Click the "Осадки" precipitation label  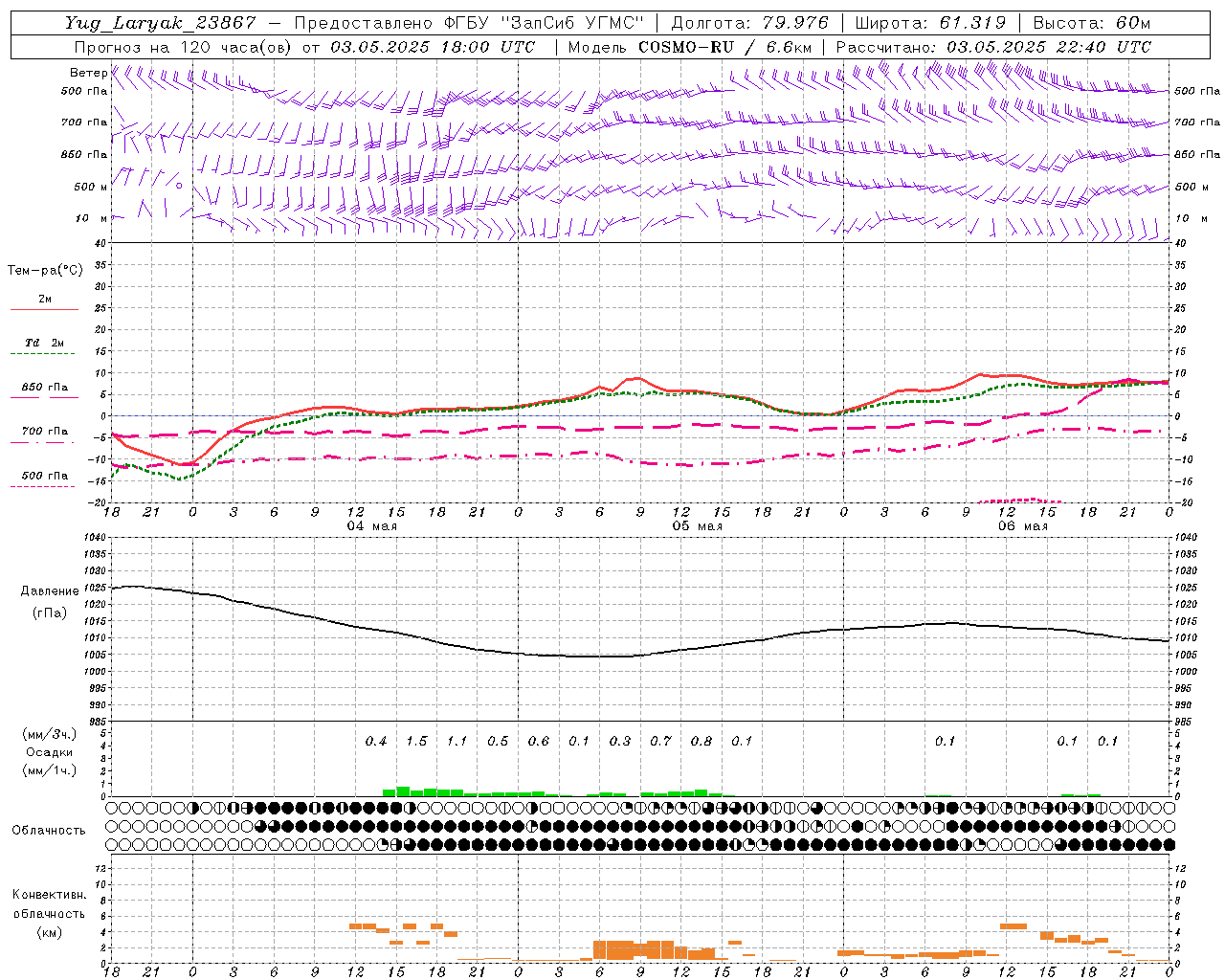pos(50,752)
